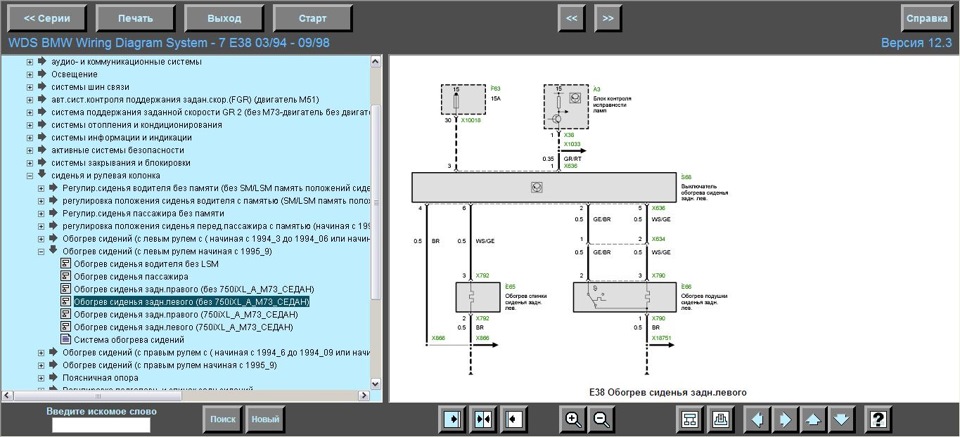Image resolution: width=960 pixels, height=437 pixels.
Task: Expand системы закрывания и блокировки node
Action: [x=29, y=163]
